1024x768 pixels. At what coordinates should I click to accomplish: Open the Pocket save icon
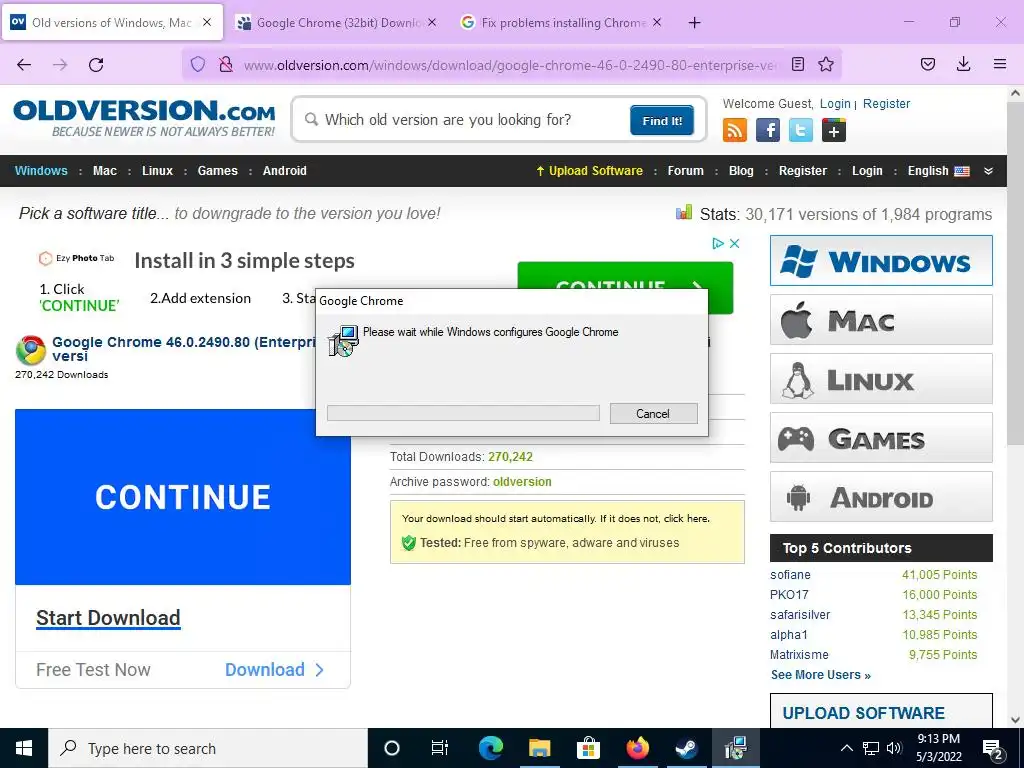tap(927, 64)
